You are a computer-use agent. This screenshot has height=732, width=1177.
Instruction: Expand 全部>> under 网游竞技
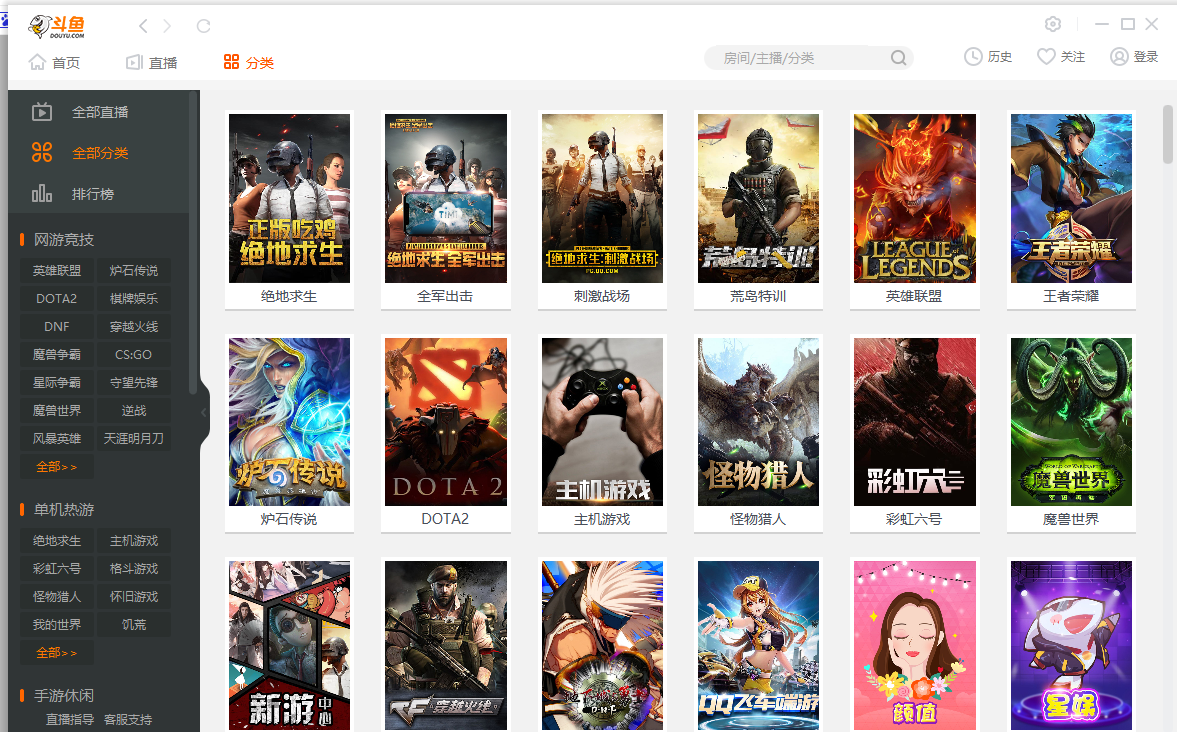coord(57,466)
